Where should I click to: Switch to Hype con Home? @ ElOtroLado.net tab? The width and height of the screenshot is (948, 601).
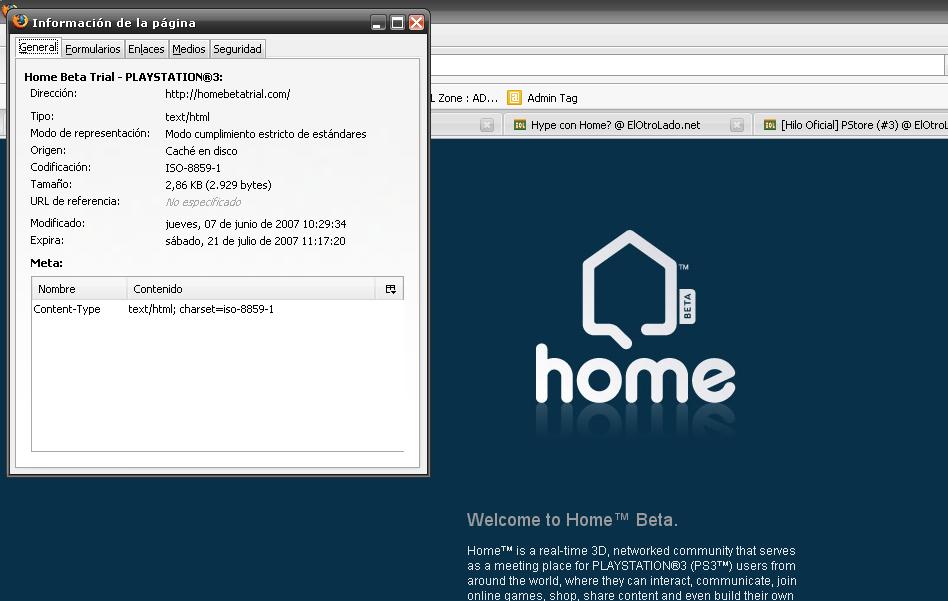[x=626, y=125]
